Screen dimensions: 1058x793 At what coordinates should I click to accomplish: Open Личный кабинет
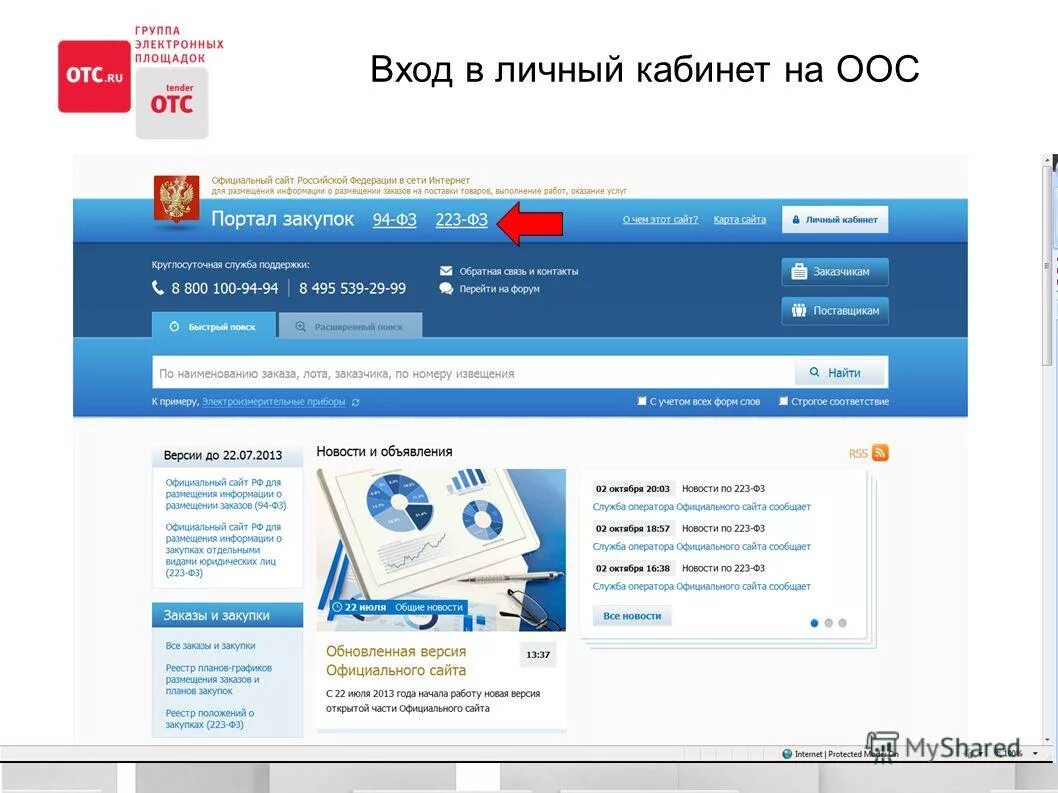tap(835, 218)
